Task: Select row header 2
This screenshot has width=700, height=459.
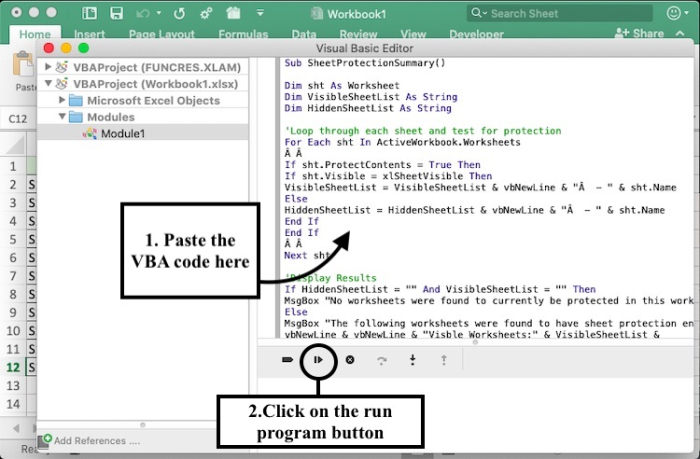Action: 13,184
